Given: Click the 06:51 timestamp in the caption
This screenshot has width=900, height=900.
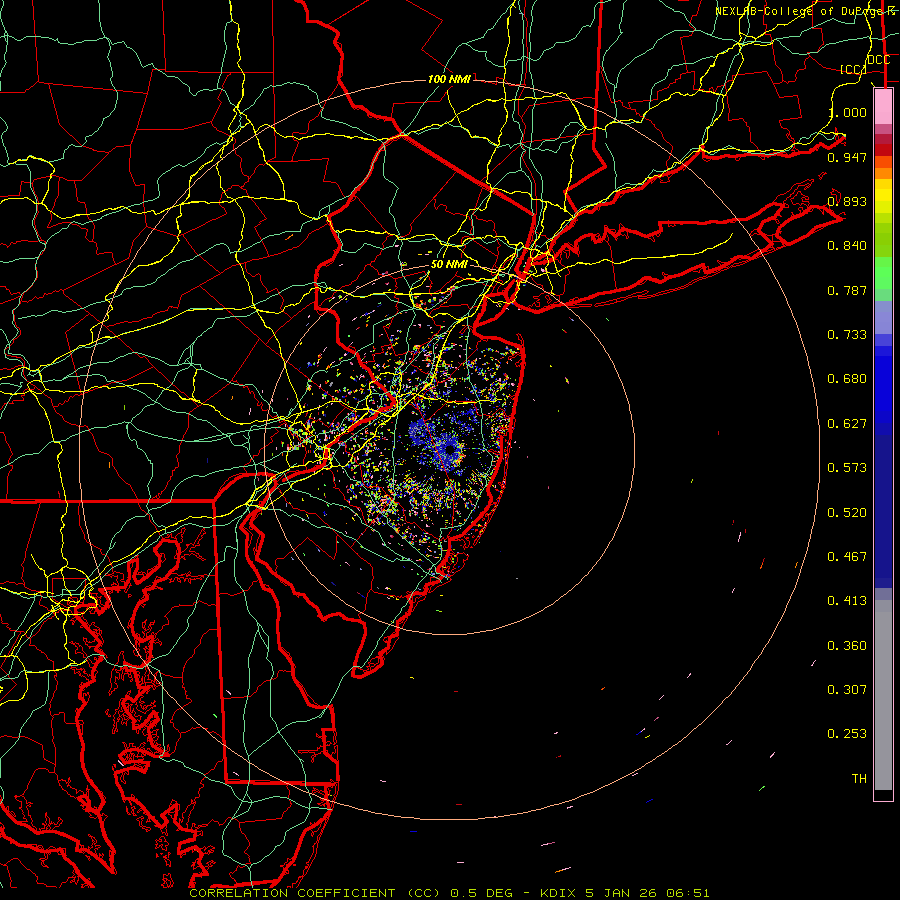Looking at the screenshot, I should tap(688, 893).
